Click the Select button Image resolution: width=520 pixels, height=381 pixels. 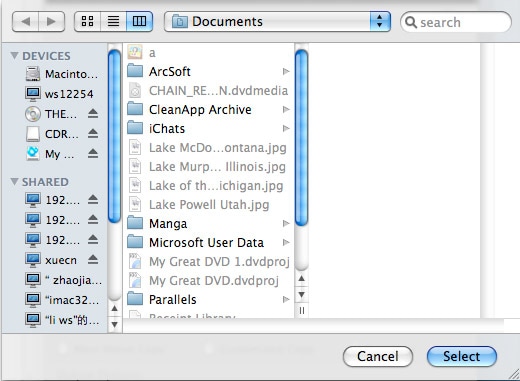[x=462, y=356]
